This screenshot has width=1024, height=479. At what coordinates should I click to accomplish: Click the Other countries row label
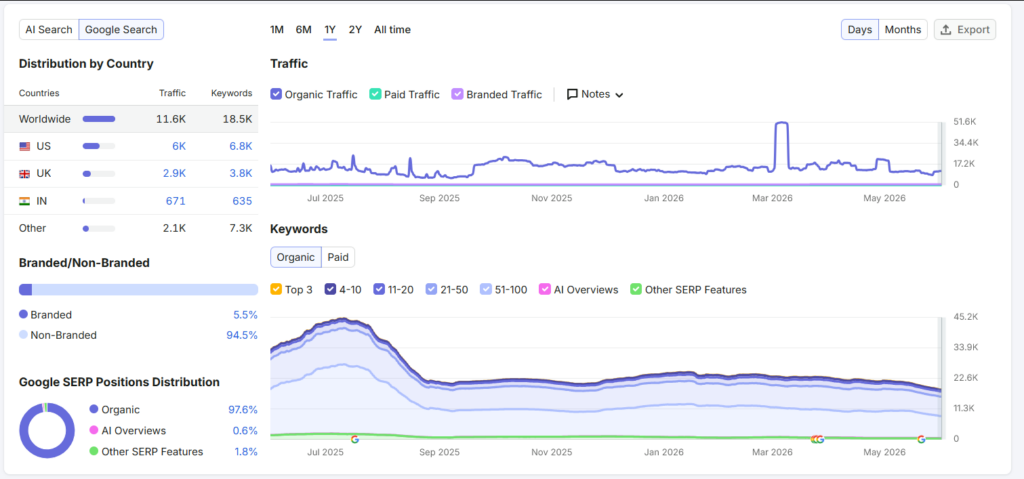[33, 228]
